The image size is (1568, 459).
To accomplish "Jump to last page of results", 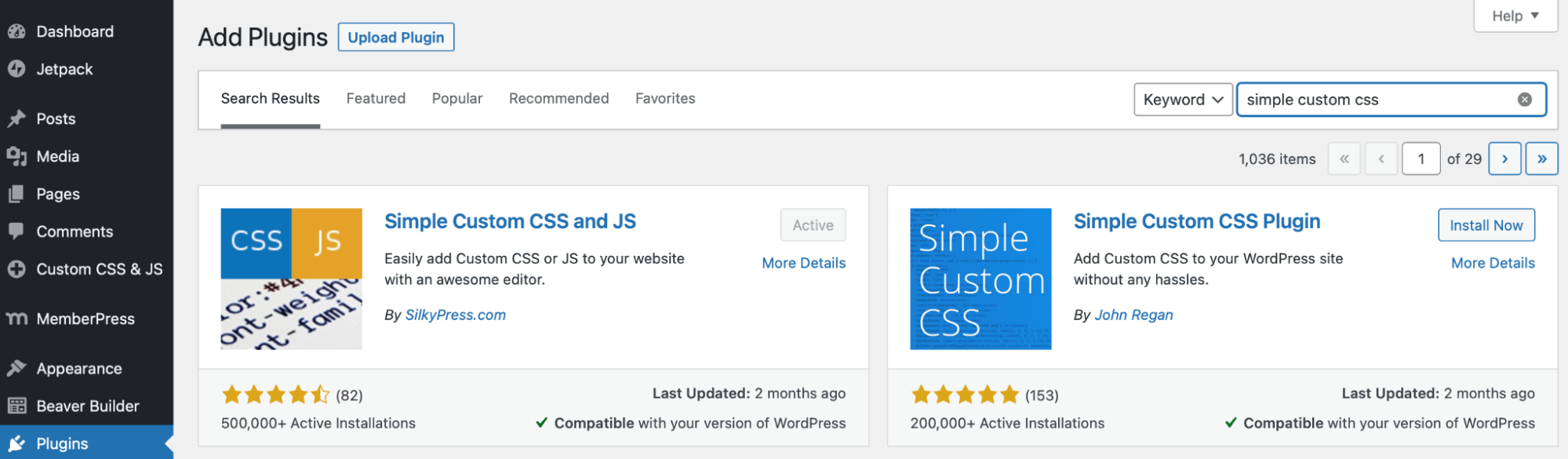I will [1541, 158].
